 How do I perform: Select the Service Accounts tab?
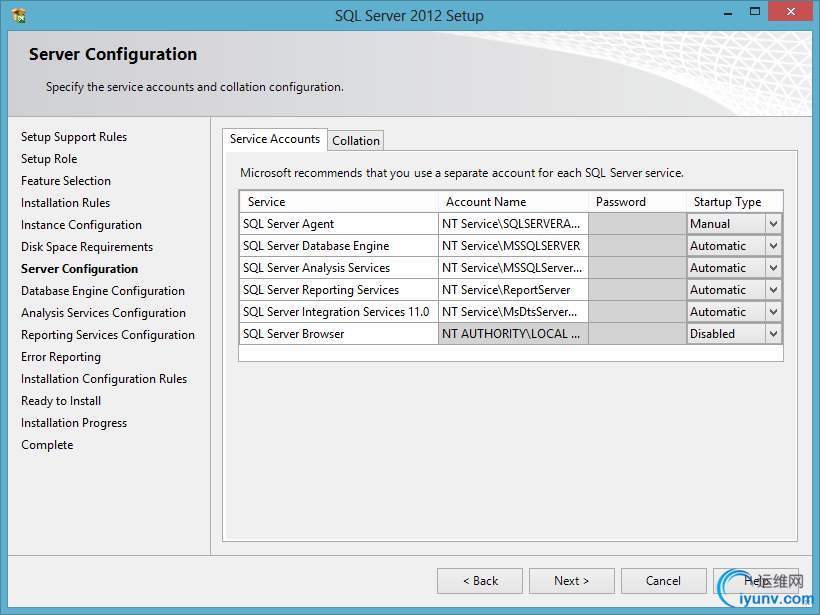tap(275, 139)
